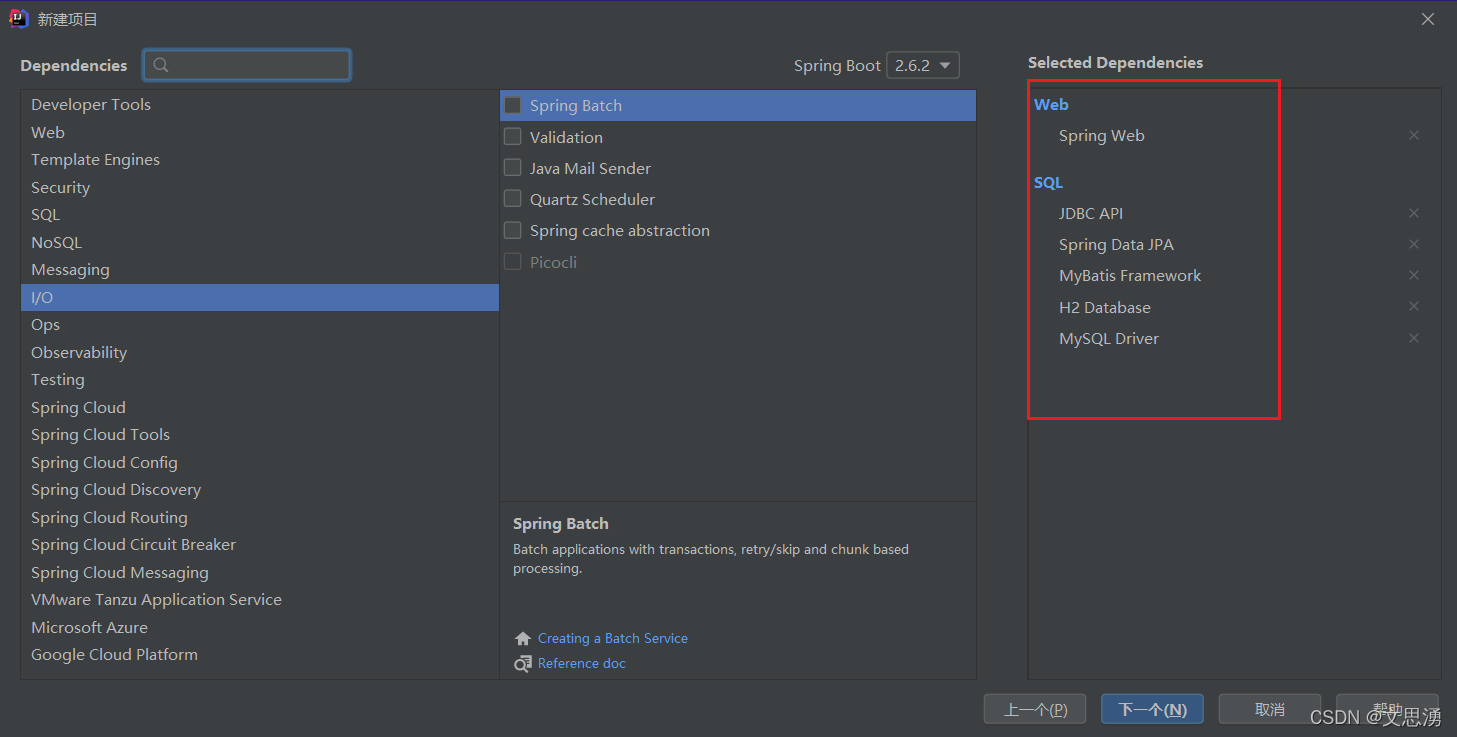Screen dimensions: 1457x737
Task: Select H2 Database entry
Action: tap(1105, 307)
